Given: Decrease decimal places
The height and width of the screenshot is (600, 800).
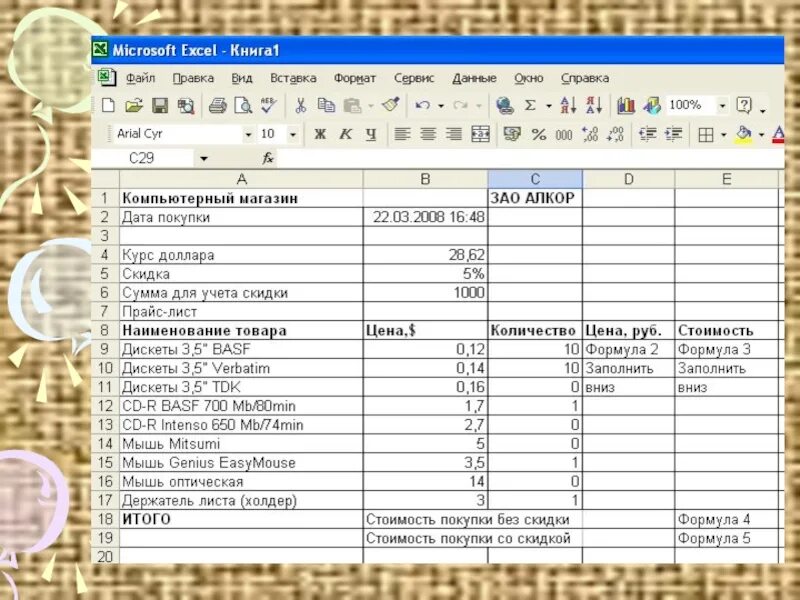Looking at the screenshot, I should point(615,134).
